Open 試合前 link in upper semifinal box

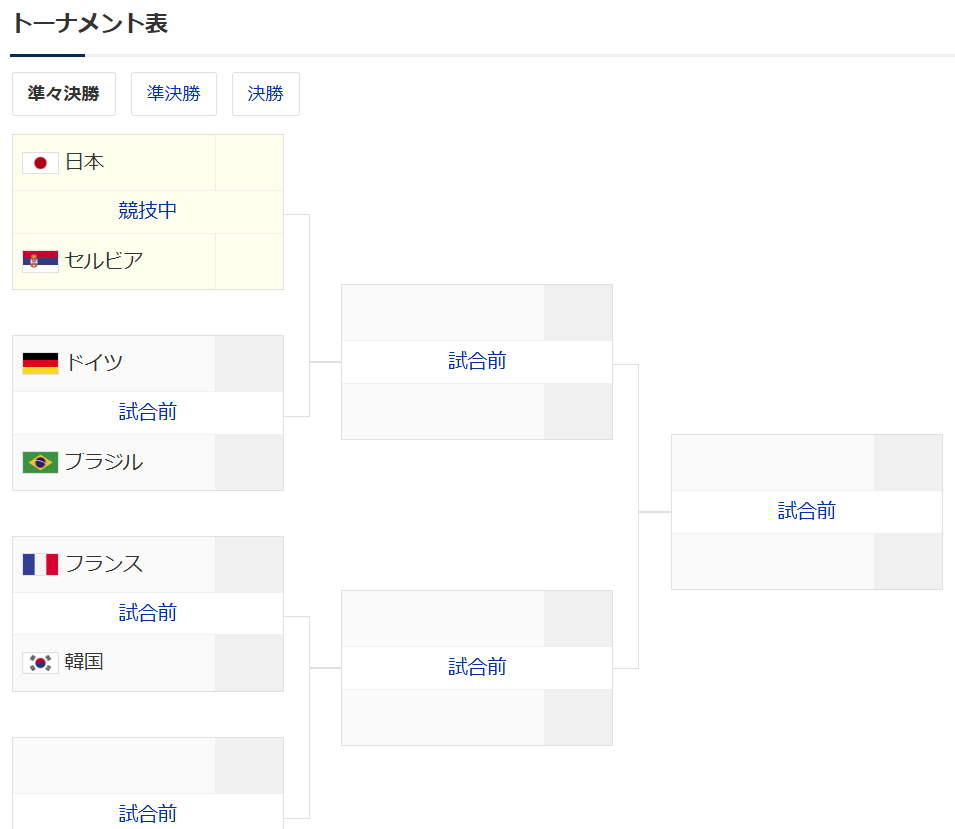[x=477, y=361]
